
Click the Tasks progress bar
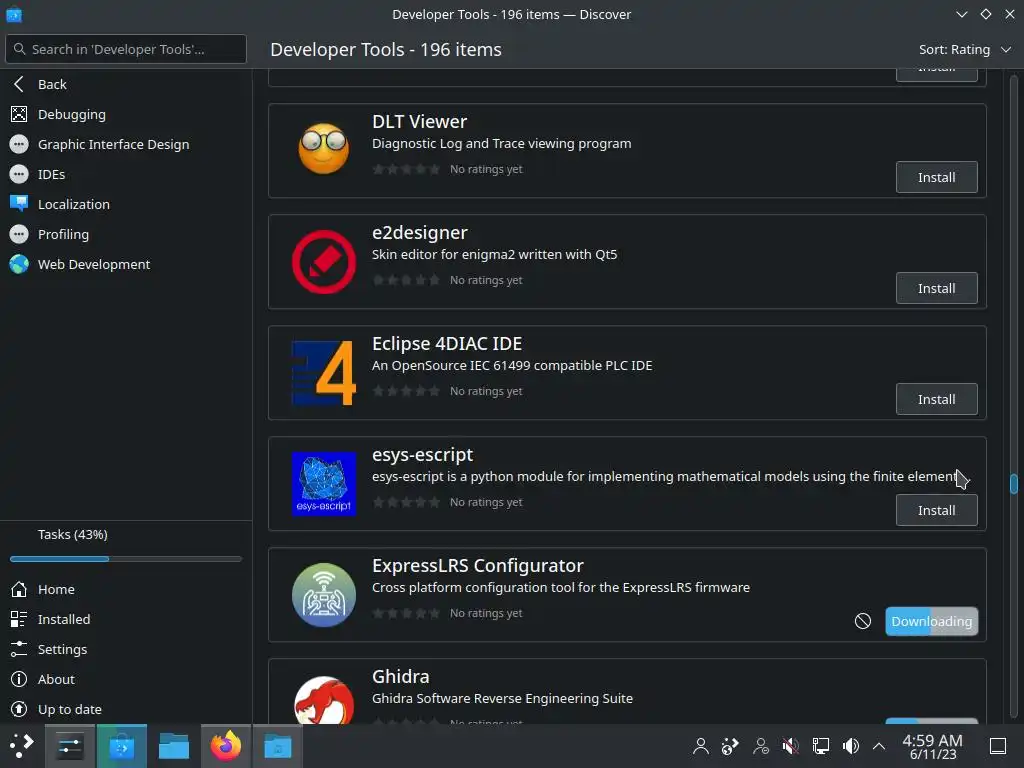click(125, 559)
